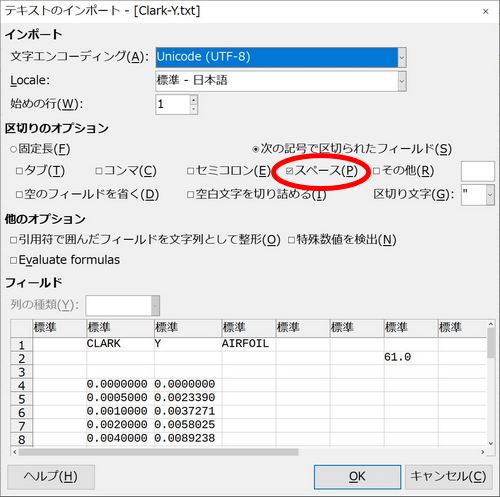
Task: Click the 0.0023390 cell in preview
Action: (188, 398)
